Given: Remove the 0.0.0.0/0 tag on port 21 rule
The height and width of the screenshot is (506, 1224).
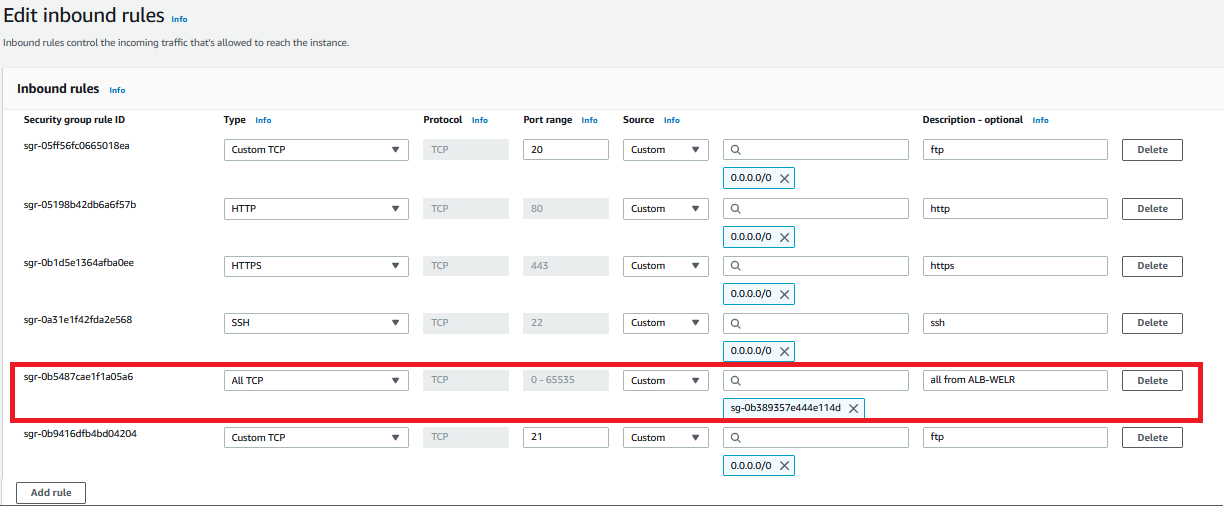Looking at the screenshot, I should point(785,466).
